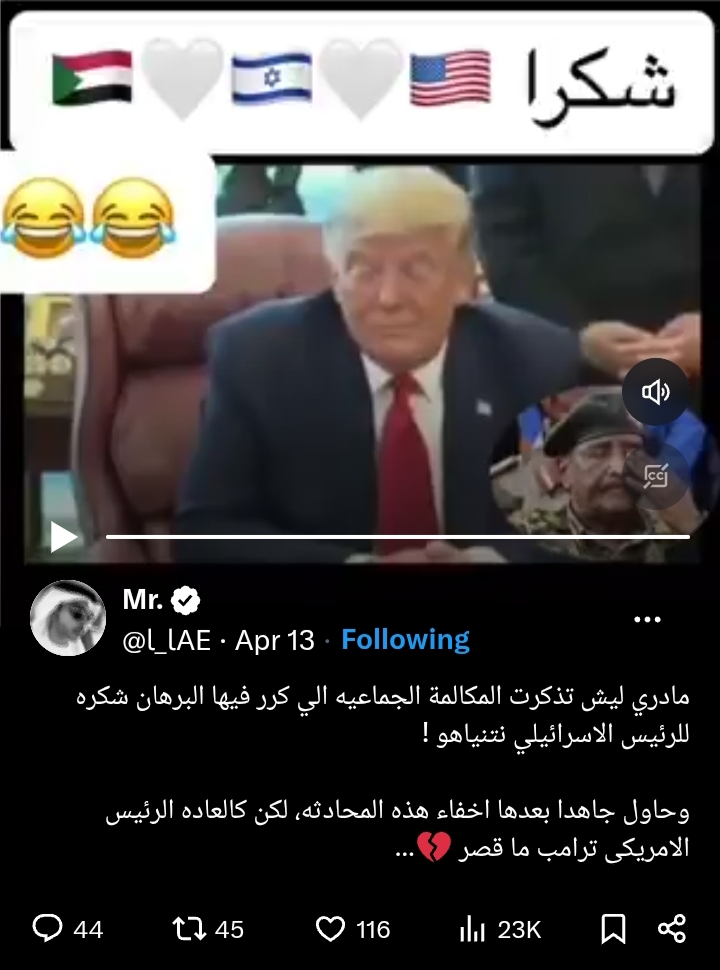Click the video frame area
Image resolution: width=720 pixels, height=970 pixels.
click(362, 364)
